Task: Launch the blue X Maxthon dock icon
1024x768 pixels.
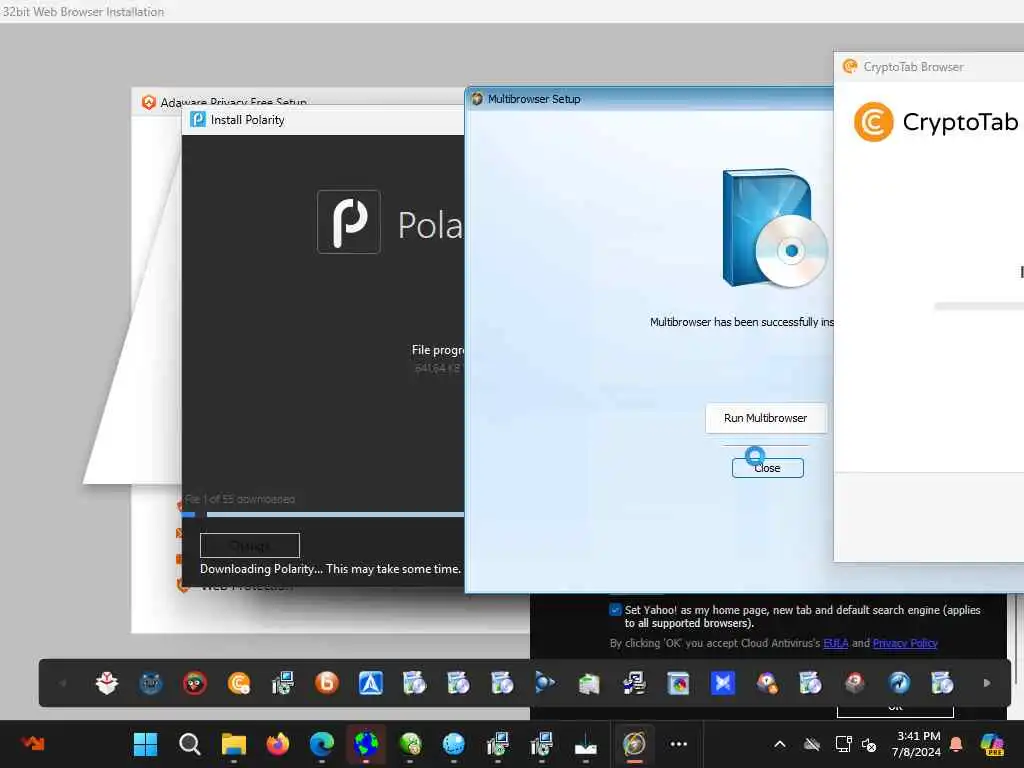Action: pyautogui.click(x=722, y=683)
